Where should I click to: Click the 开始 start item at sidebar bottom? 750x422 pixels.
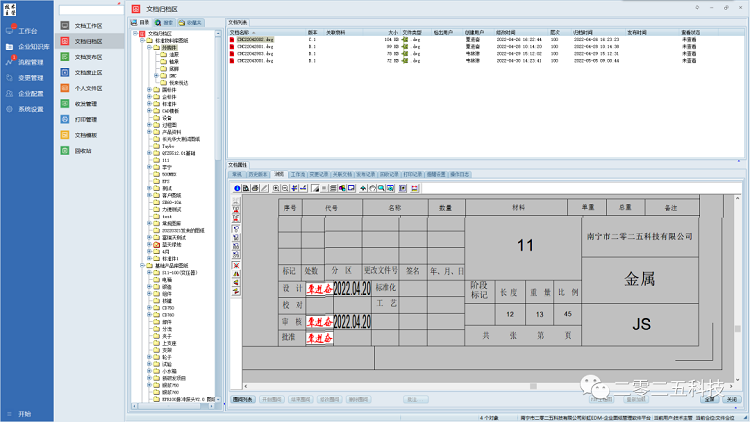(19, 414)
